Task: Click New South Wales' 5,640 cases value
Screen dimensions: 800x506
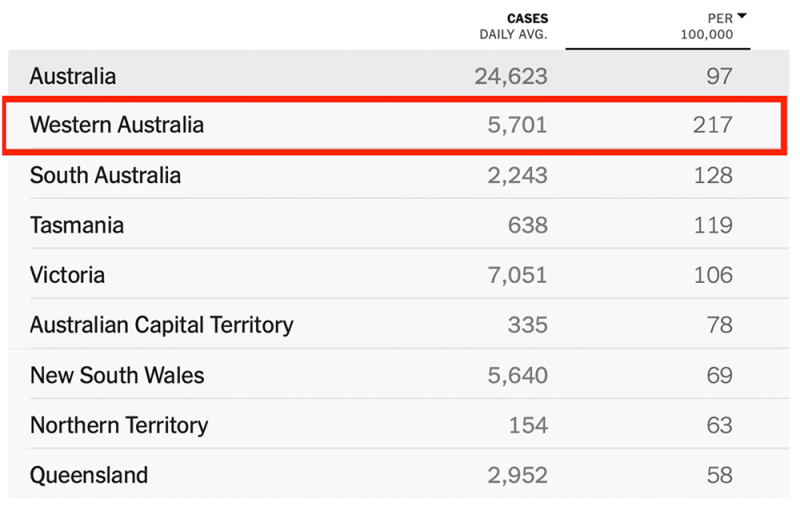Action: pyautogui.click(x=517, y=375)
